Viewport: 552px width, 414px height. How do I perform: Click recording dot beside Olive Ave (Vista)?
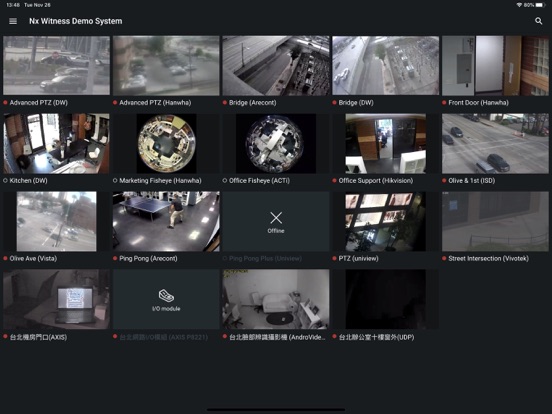[x=5, y=258]
